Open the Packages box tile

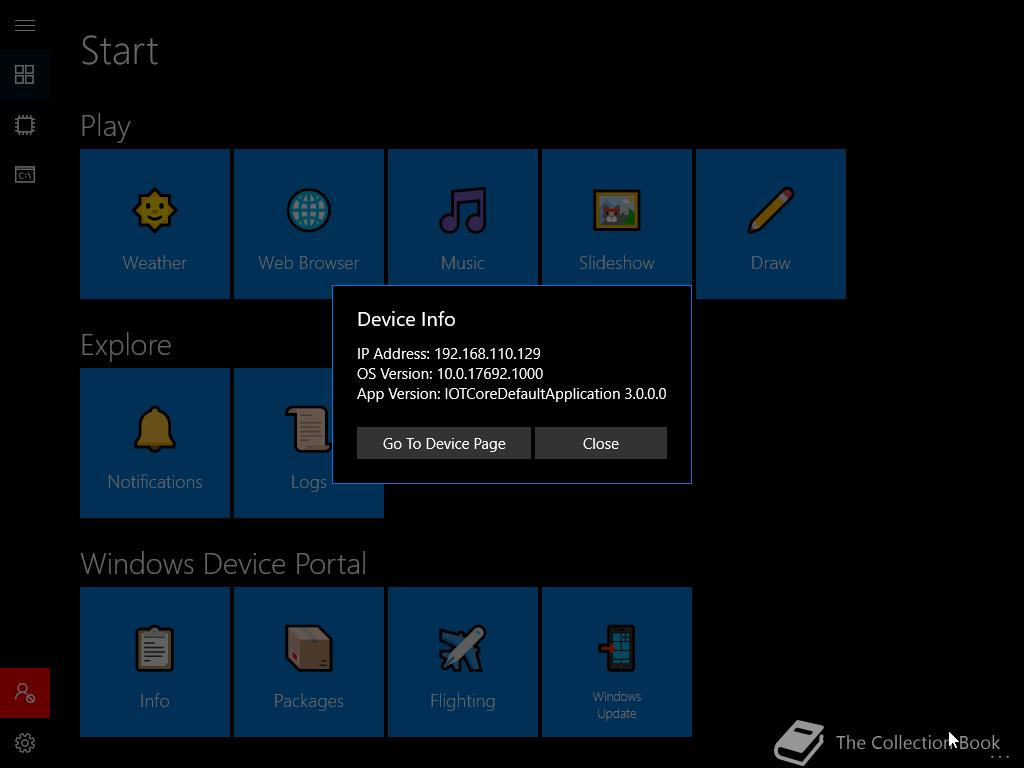click(x=309, y=662)
